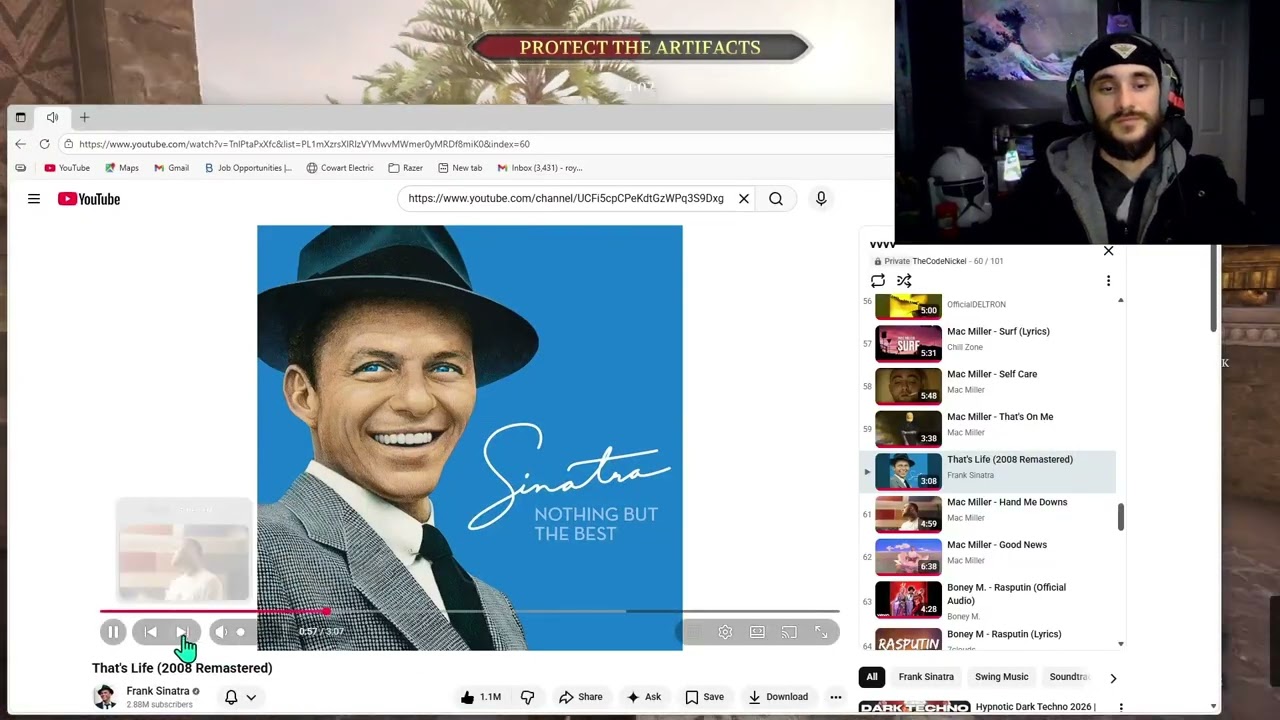This screenshot has width=1280, height=720.
Task: Select the Swing Music filter chip
Action: [x=1001, y=677]
